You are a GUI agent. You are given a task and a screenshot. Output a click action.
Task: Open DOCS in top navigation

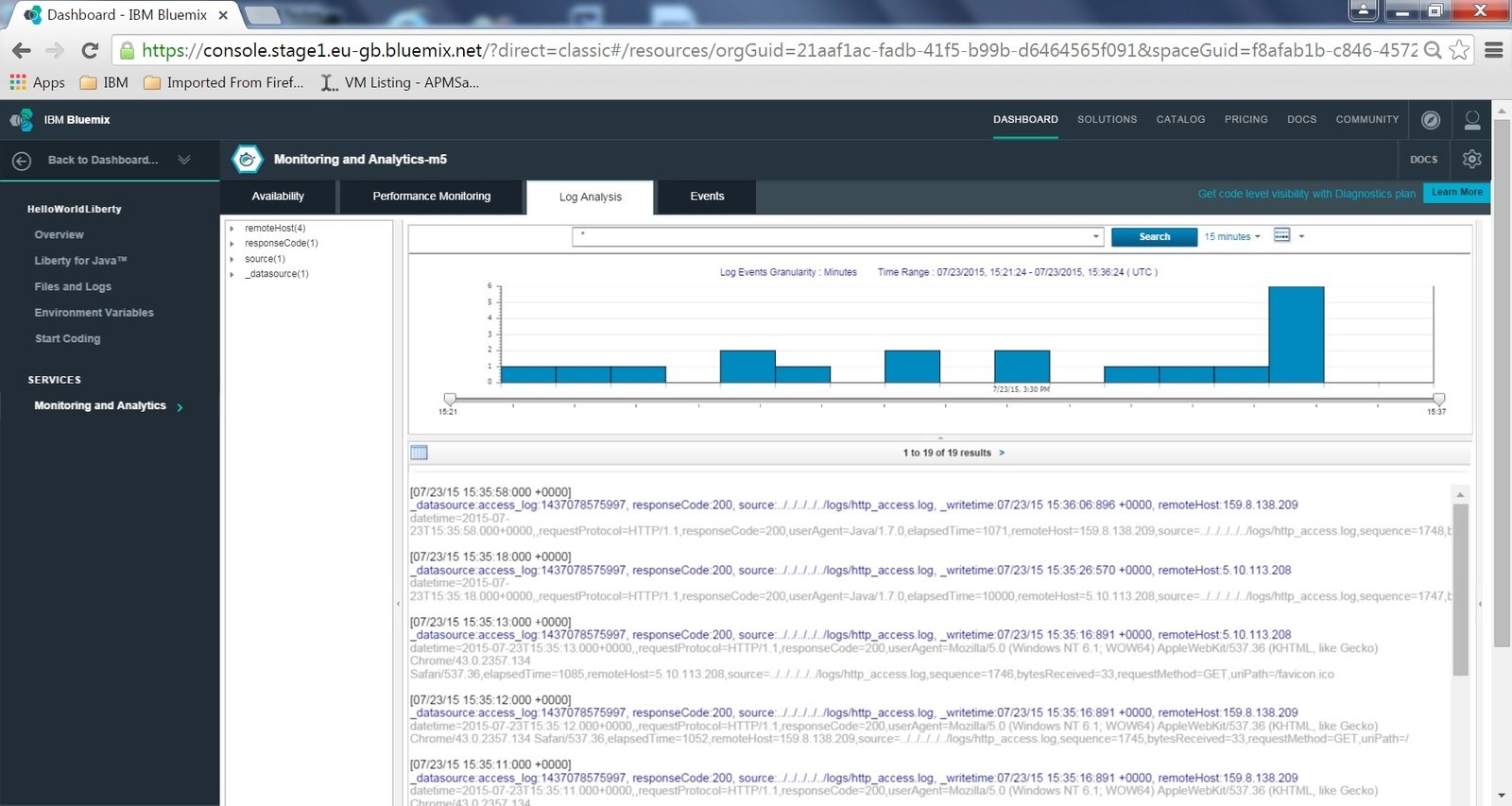pyautogui.click(x=1302, y=120)
